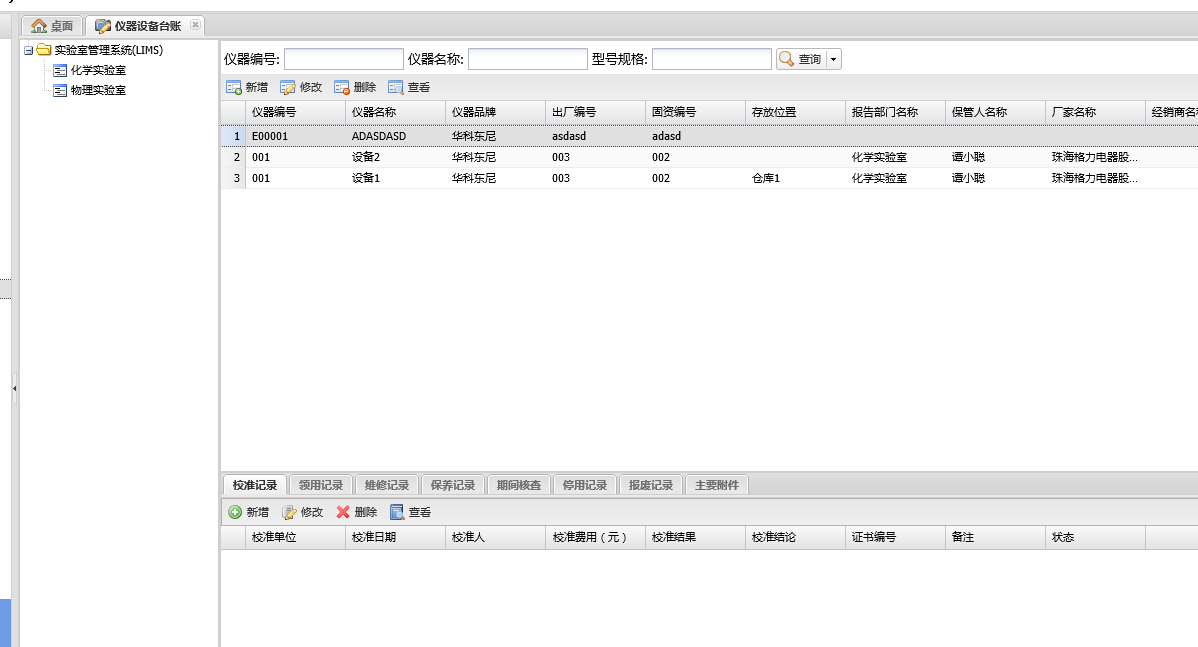Collapse the 实验室管理系统(LIMS) tree node

coord(29,50)
